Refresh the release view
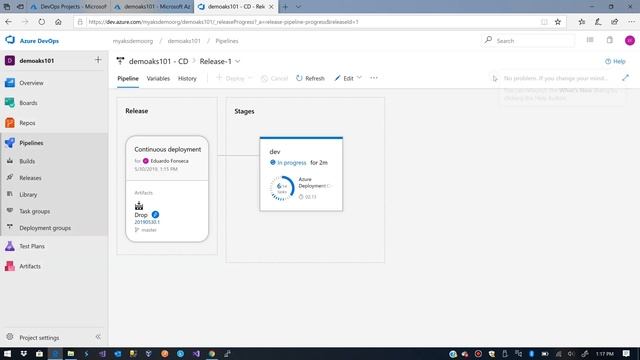 [310, 78]
